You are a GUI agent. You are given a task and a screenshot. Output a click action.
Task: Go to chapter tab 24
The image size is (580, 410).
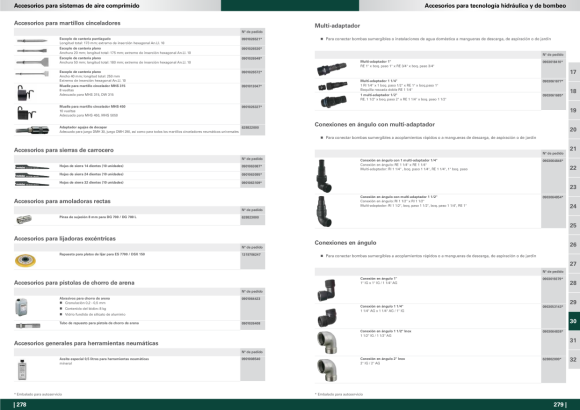click(x=574, y=206)
